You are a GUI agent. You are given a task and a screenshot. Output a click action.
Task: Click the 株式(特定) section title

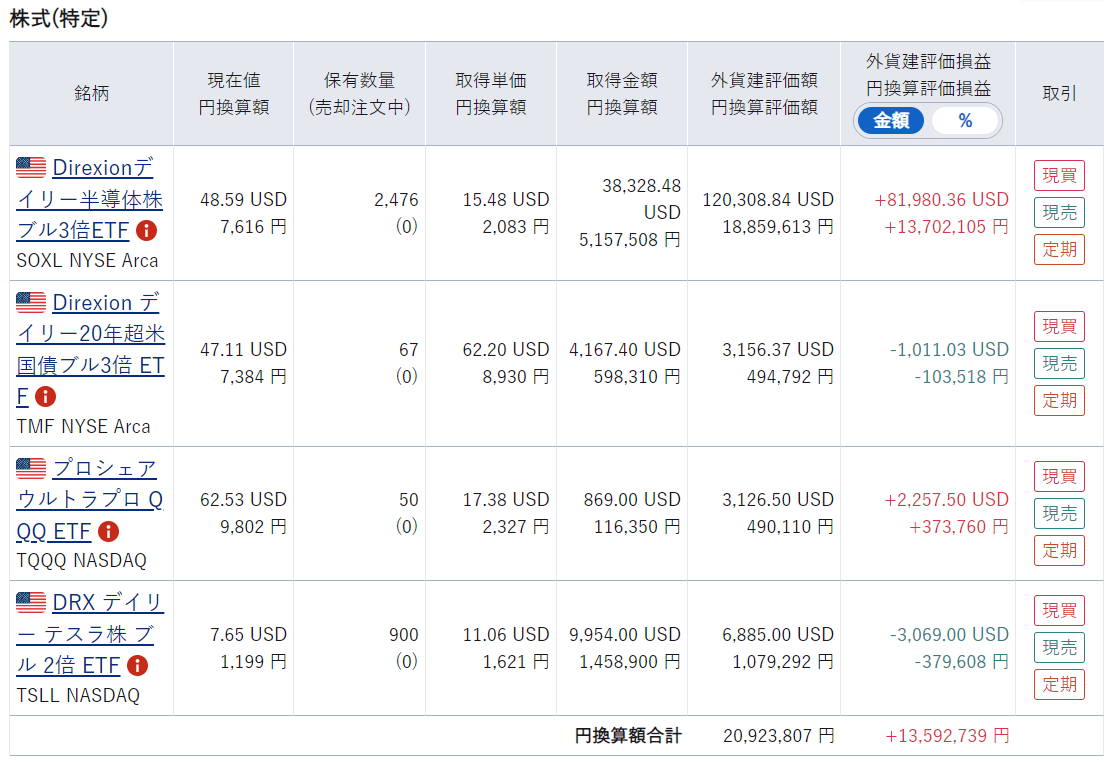tap(59, 18)
